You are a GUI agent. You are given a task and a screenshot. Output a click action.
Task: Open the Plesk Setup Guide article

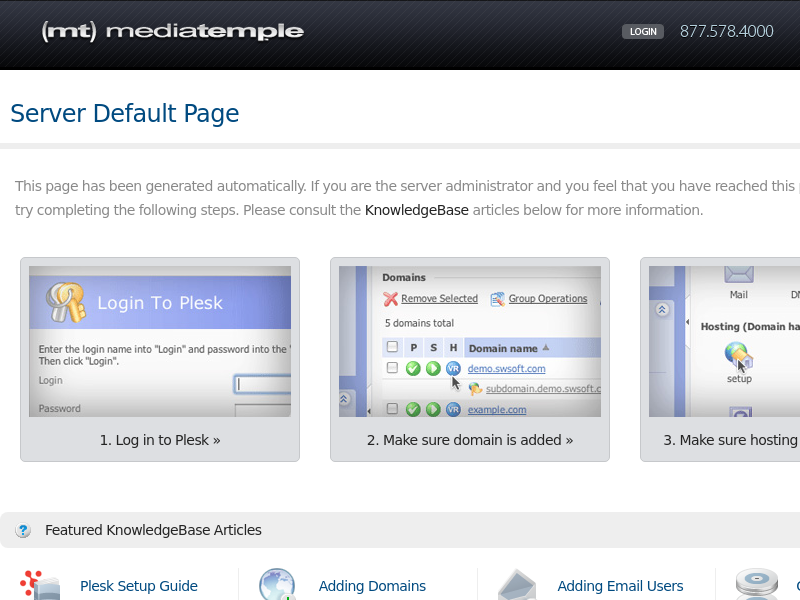pyautogui.click(x=139, y=586)
